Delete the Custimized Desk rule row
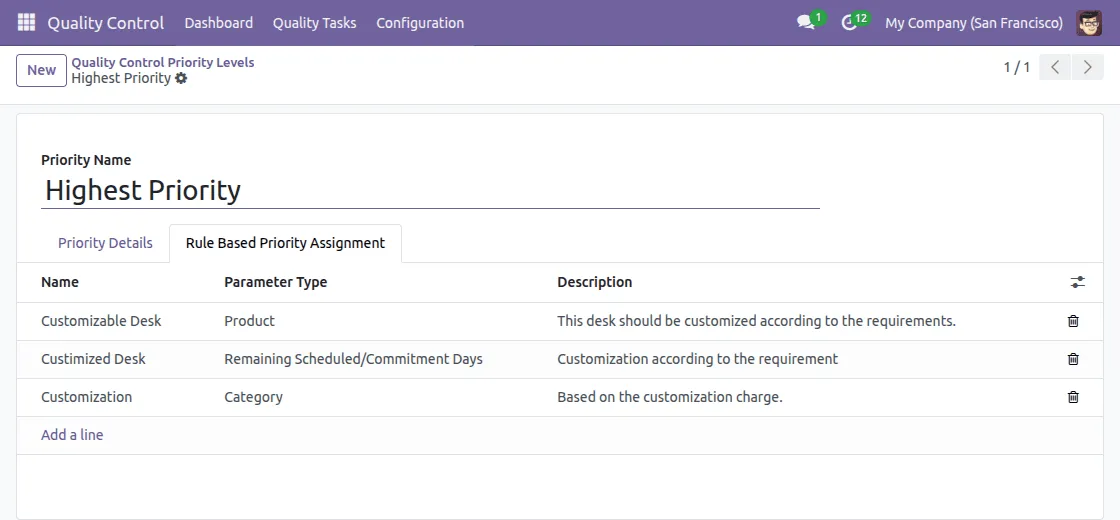The width and height of the screenshot is (1120, 520). click(x=1073, y=359)
